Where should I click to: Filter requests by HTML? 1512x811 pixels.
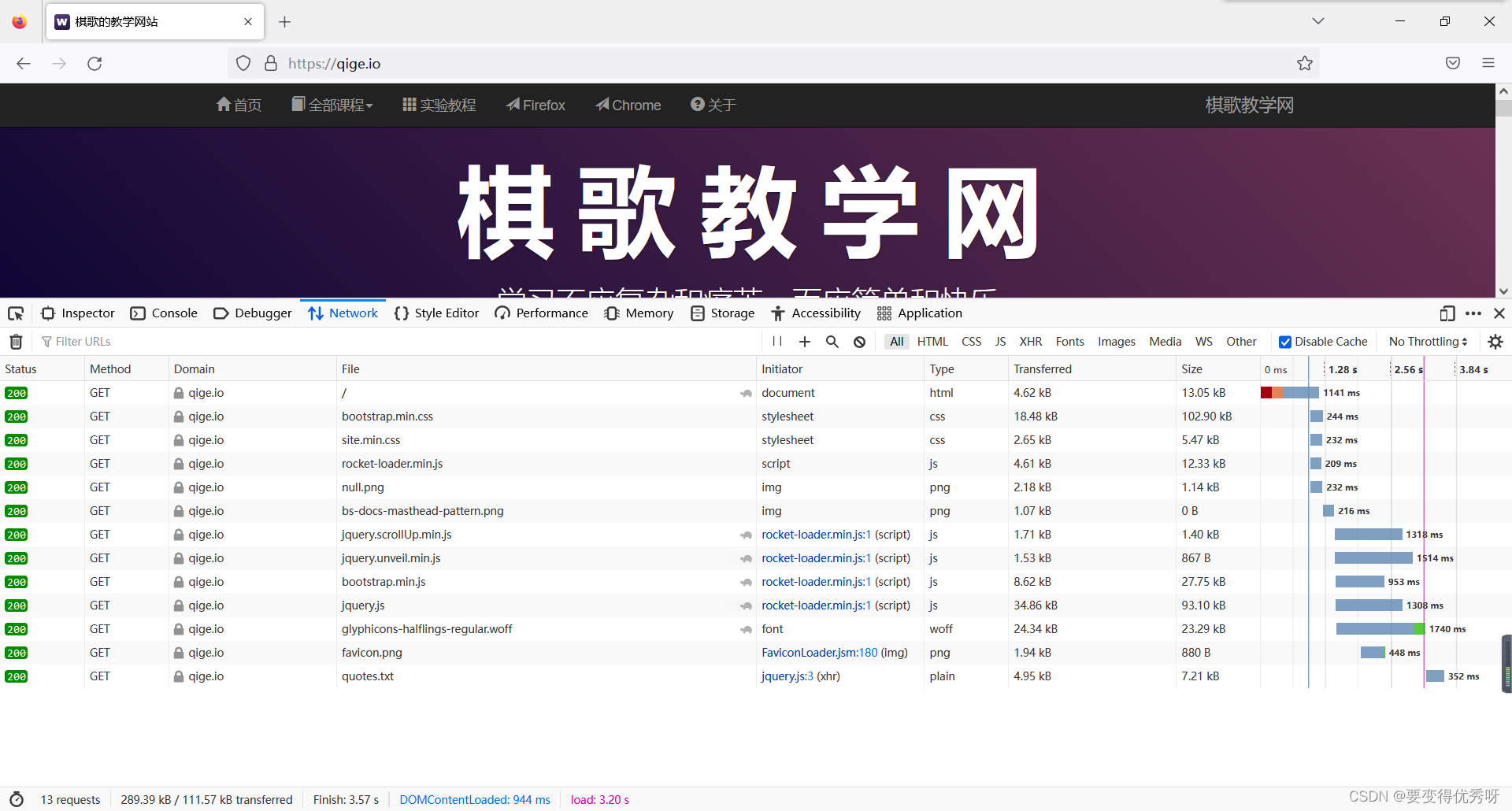(x=932, y=342)
